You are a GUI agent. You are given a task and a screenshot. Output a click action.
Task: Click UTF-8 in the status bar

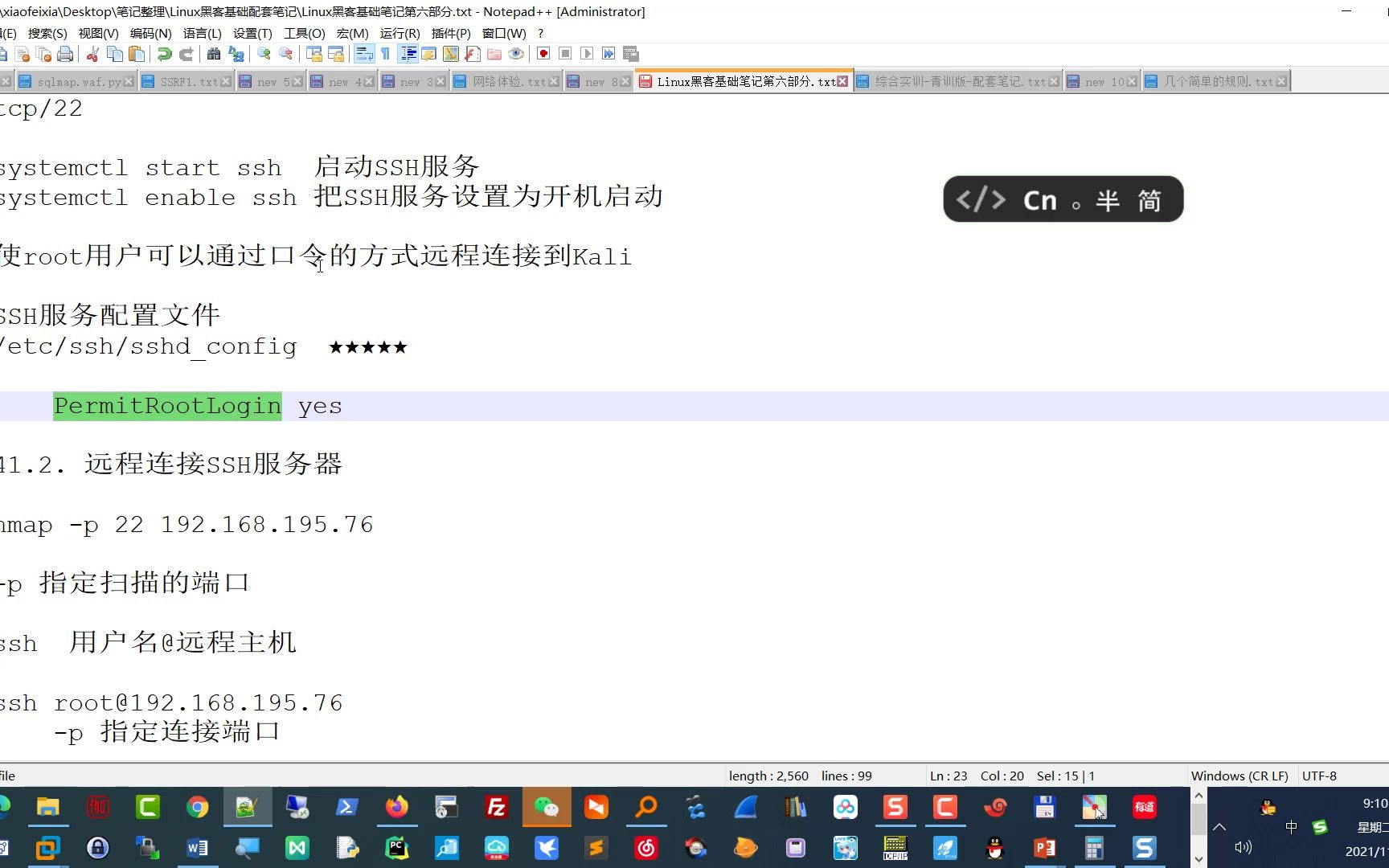click(x=1319, y=776)
